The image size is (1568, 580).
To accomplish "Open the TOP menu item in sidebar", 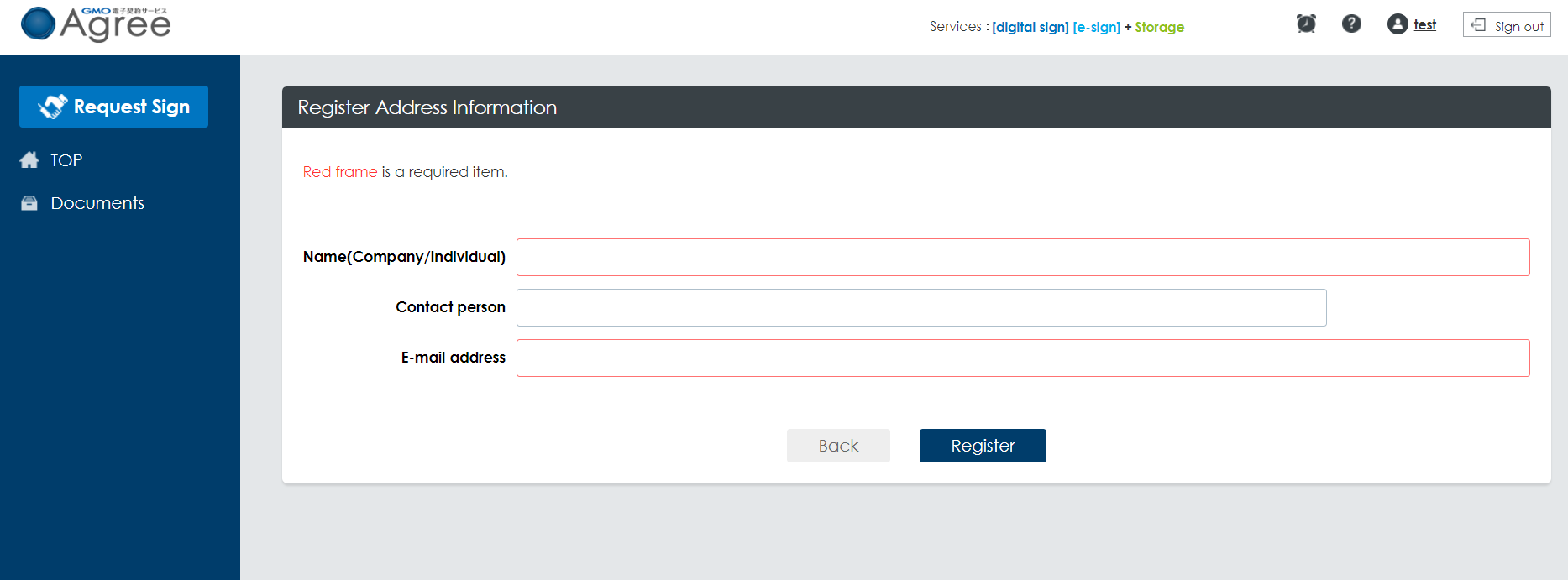I will [66, 160].
